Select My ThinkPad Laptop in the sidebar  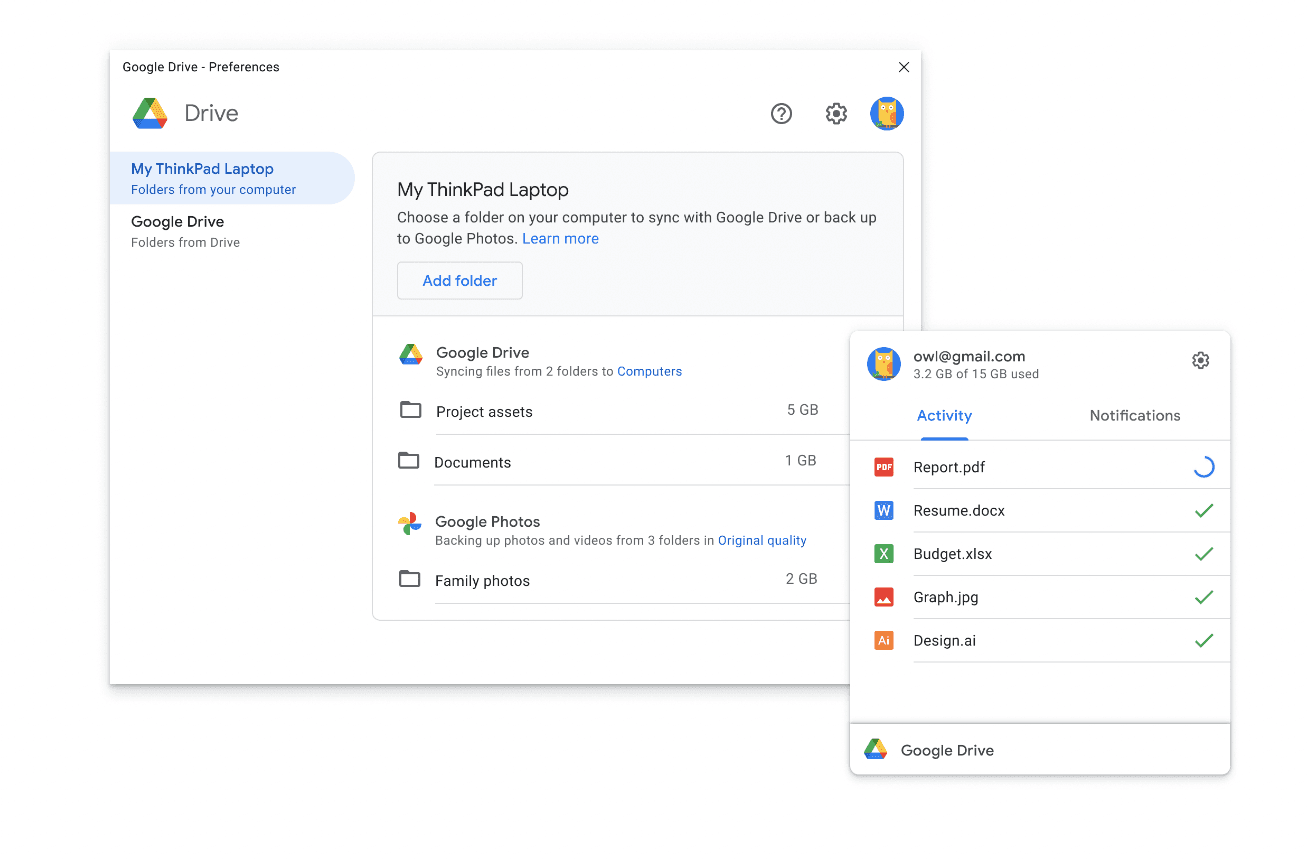click(x=200, y=178)
